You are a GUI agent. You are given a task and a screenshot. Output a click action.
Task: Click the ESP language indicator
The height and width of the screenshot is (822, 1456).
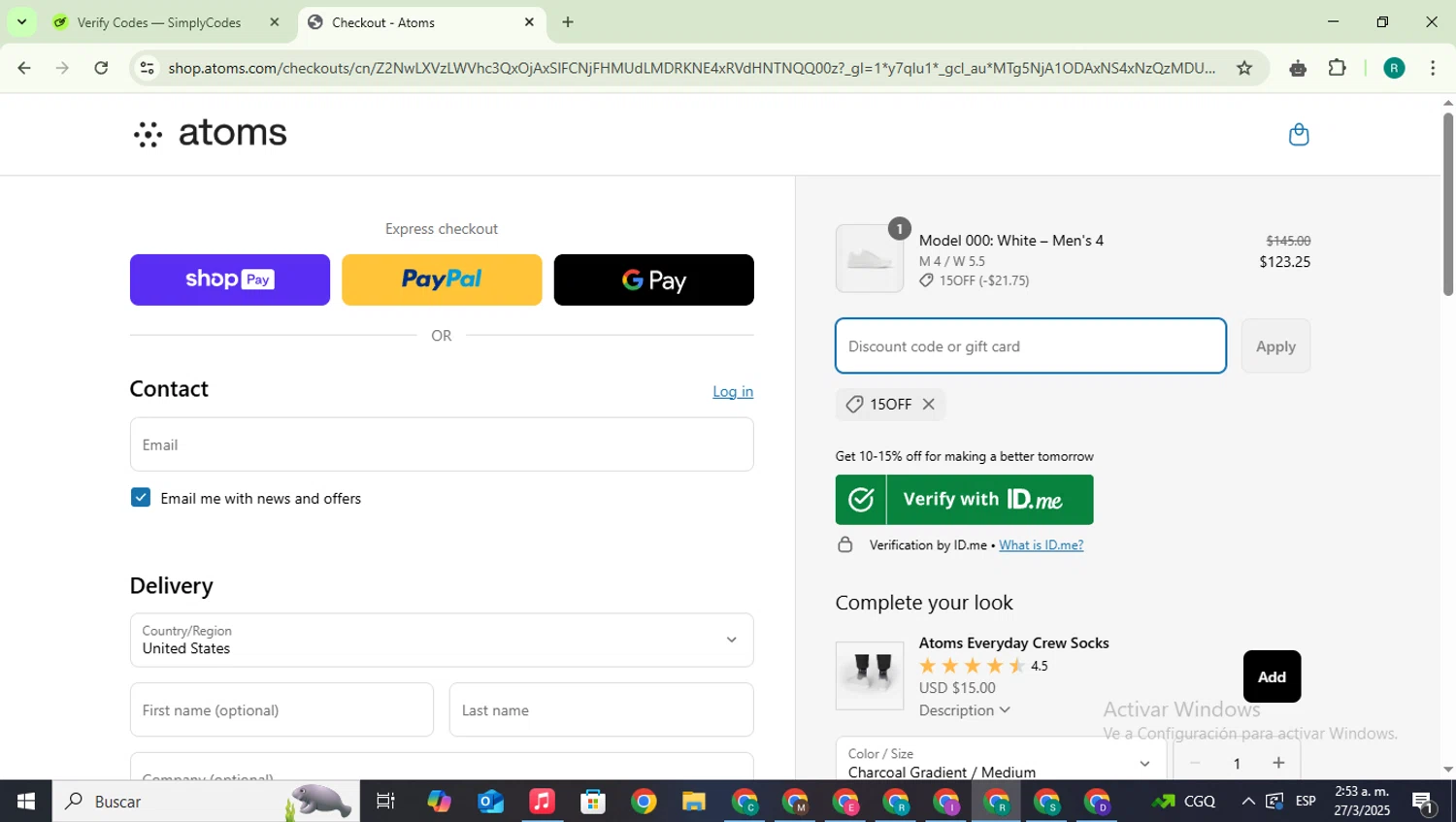pyautogui.click(x=1306, y=802)
